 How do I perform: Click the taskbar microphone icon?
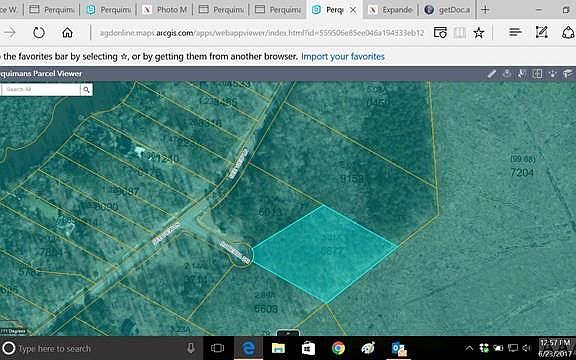point(191,348)
